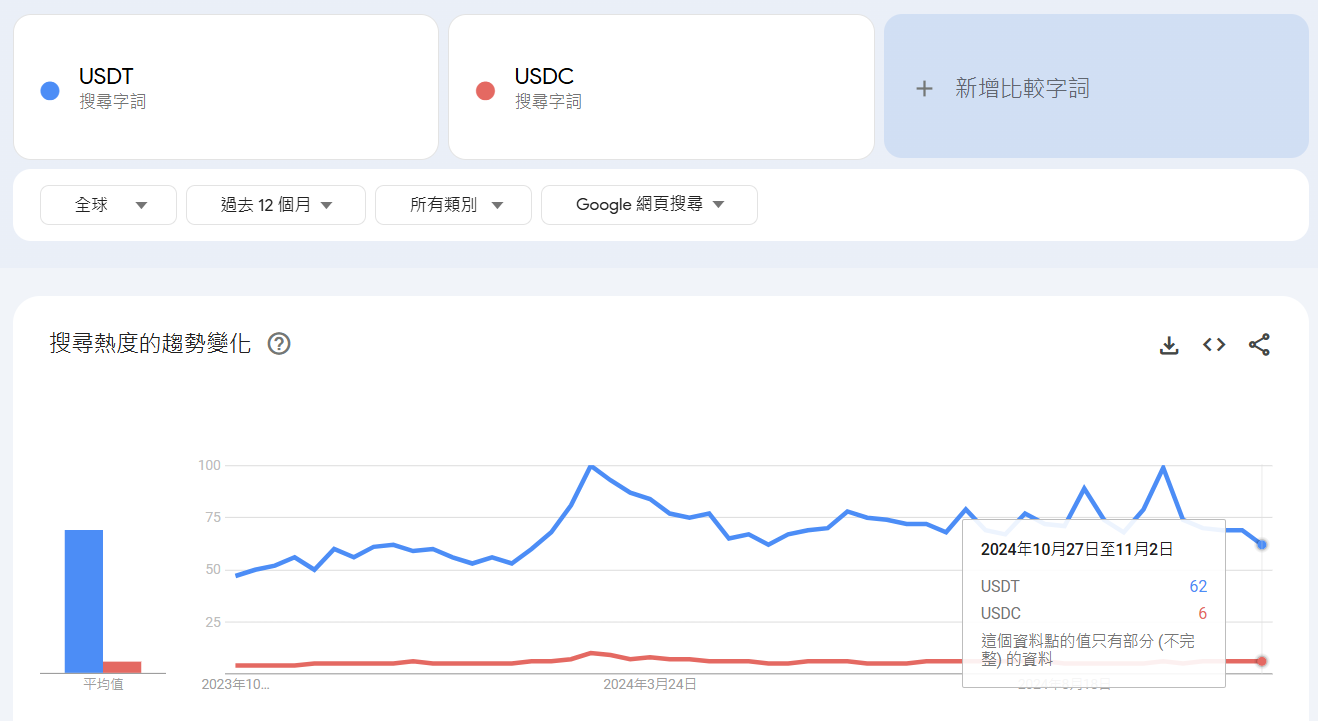Download the trend data file
This screenshot has height=721, width=1318.
pyautogui.click(x=1168, y=344)
